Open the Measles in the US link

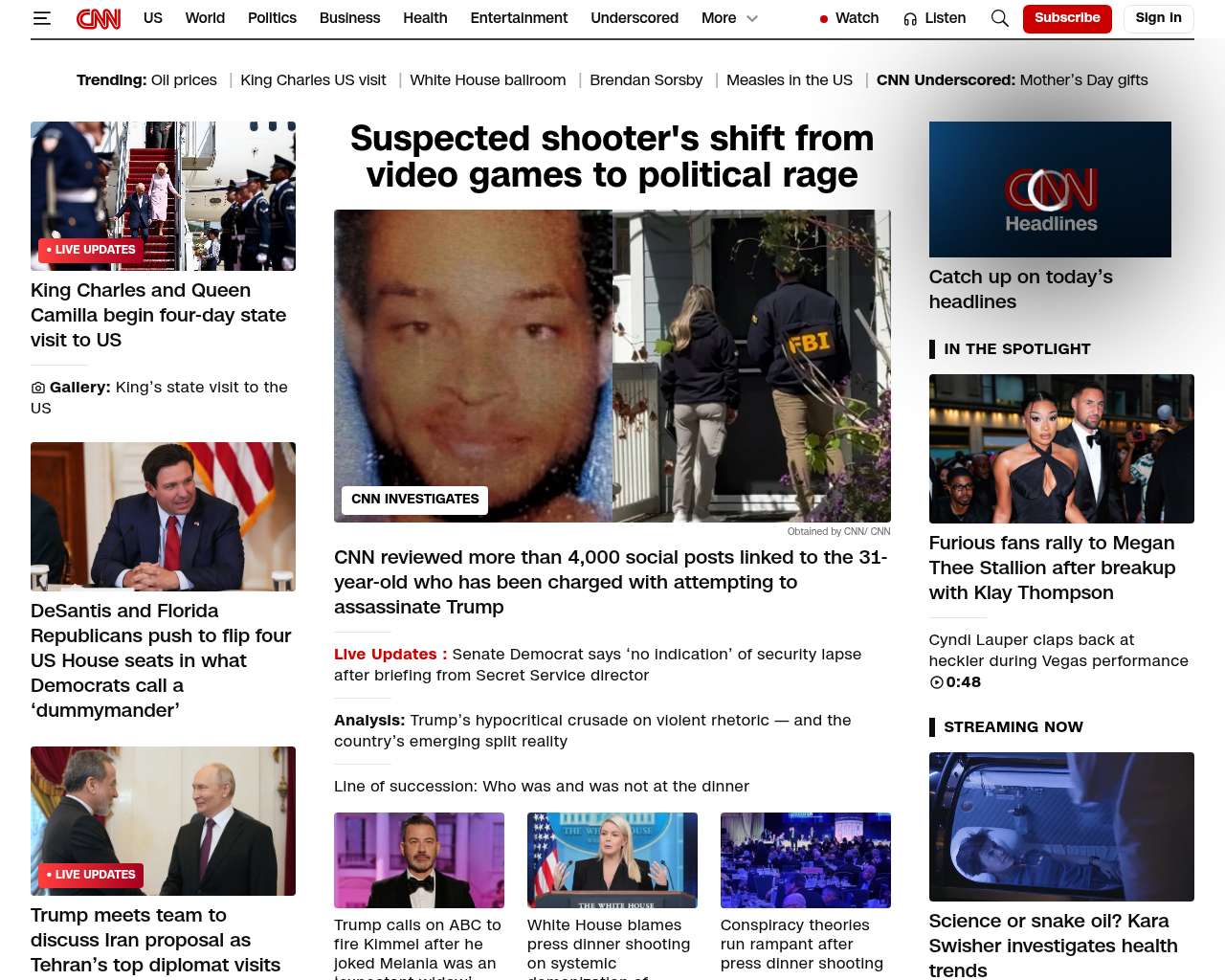[x=789, y=80]
